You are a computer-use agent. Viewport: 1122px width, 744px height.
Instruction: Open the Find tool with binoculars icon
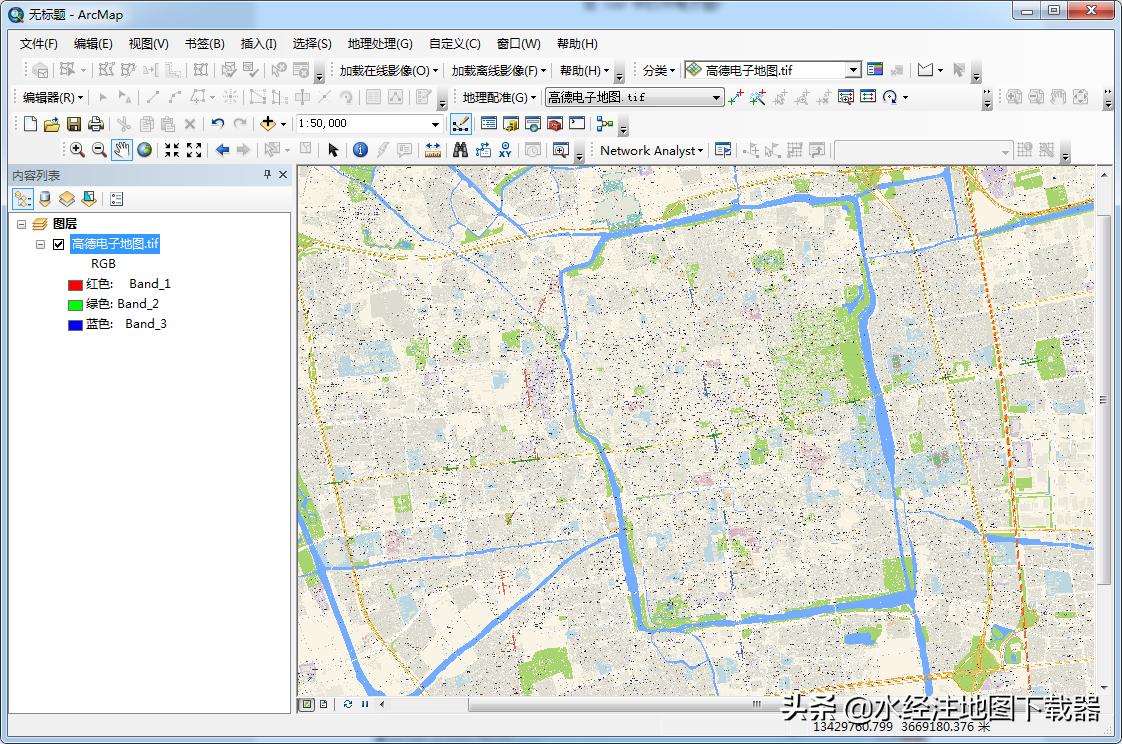pyautogui.click(x=459, y=150)
